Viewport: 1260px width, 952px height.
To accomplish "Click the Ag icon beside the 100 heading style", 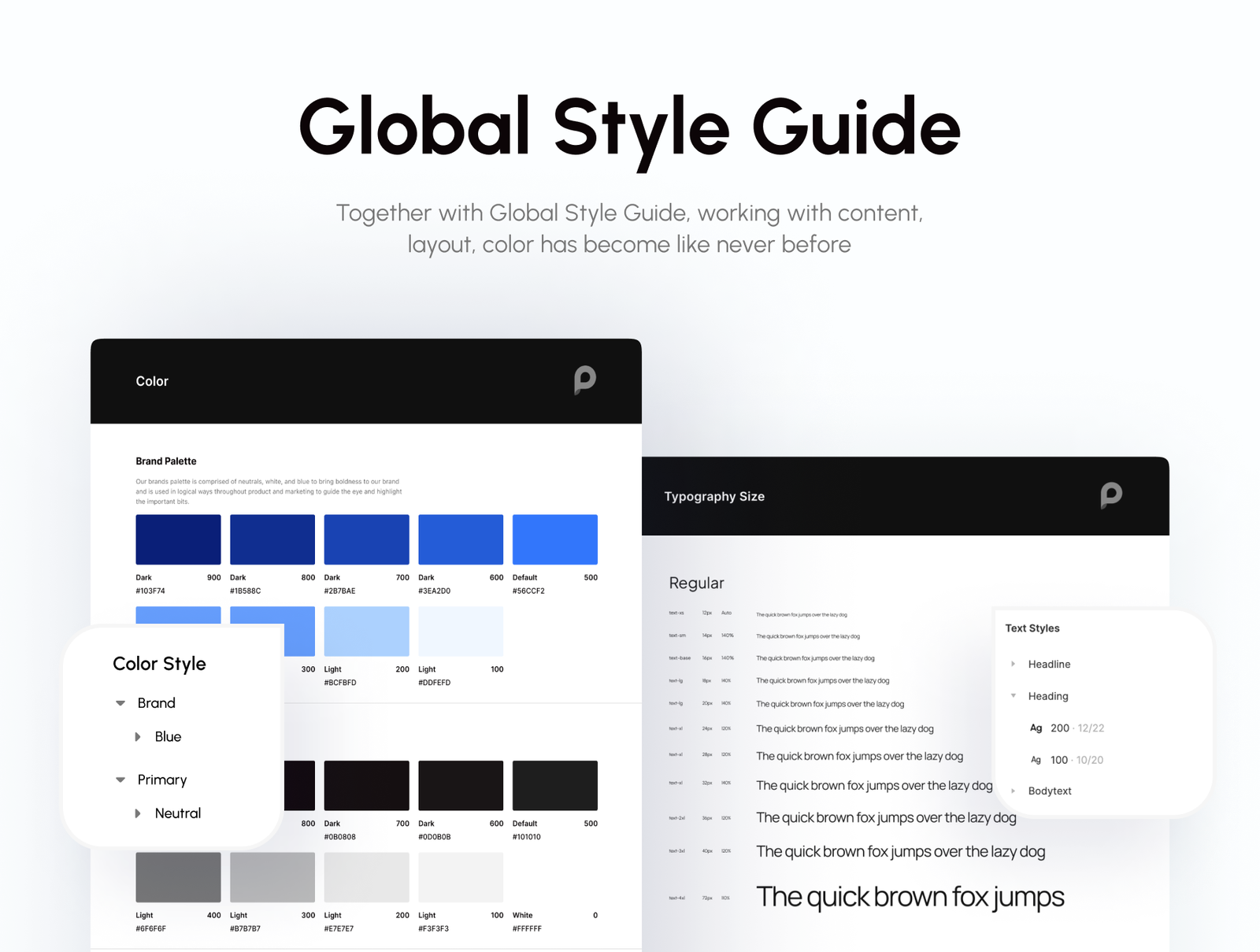I will [1036, 760].
